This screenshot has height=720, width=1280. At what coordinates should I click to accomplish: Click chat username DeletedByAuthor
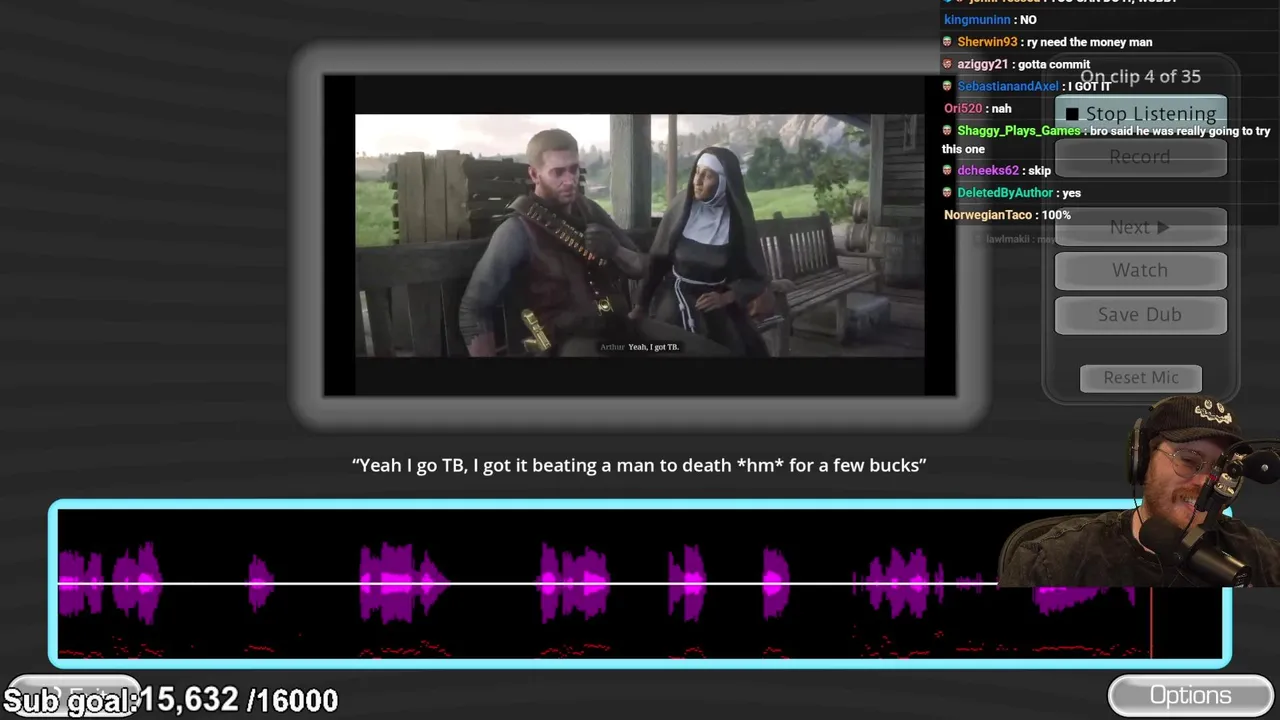[x=1005, y=193]
